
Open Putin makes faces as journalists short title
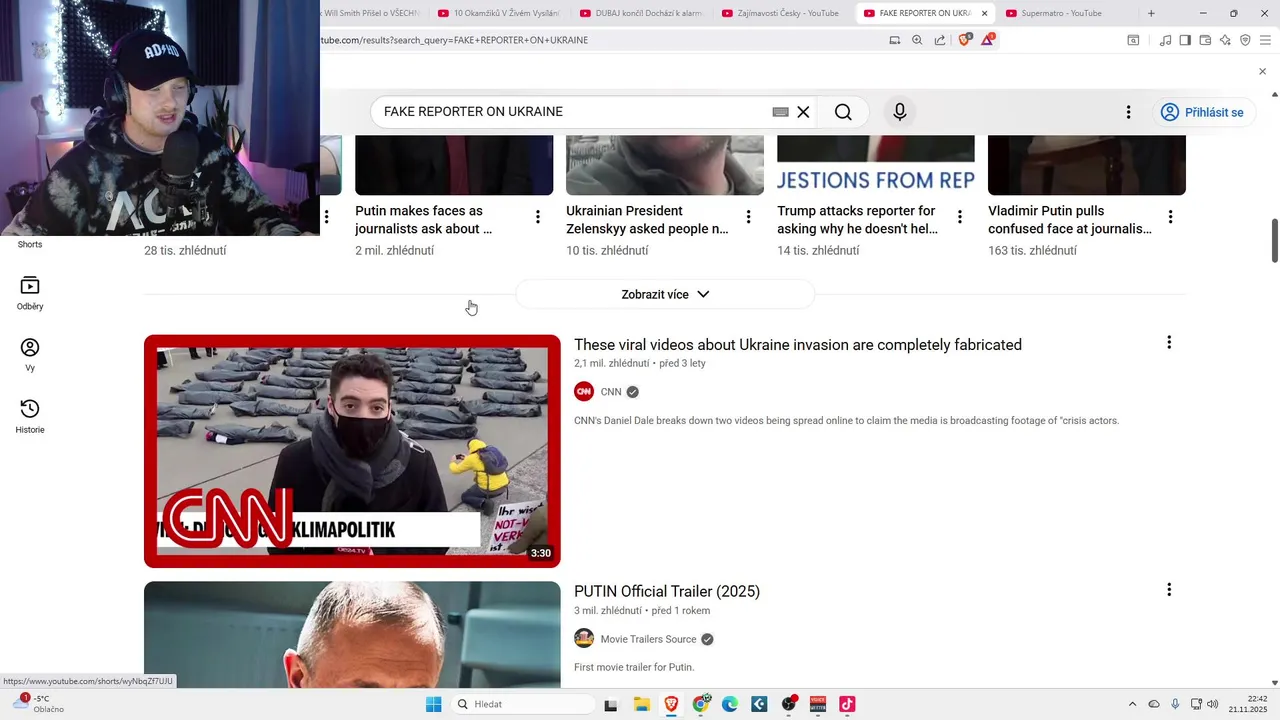tap(424, 220)
